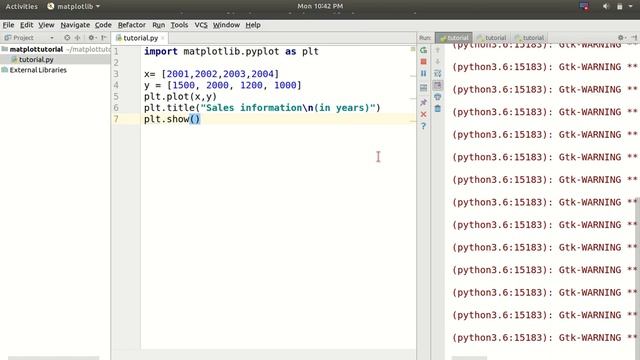Open the system menu arrow in top bar
The height and width of the screenshot is (360, 640).
pyautogui.click(x=631, y=7)
